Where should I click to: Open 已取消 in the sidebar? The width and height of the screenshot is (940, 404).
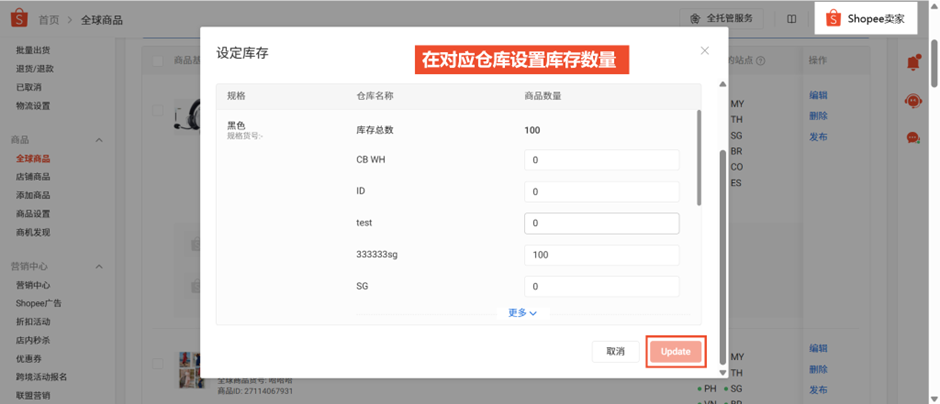[x=29, y=88]
